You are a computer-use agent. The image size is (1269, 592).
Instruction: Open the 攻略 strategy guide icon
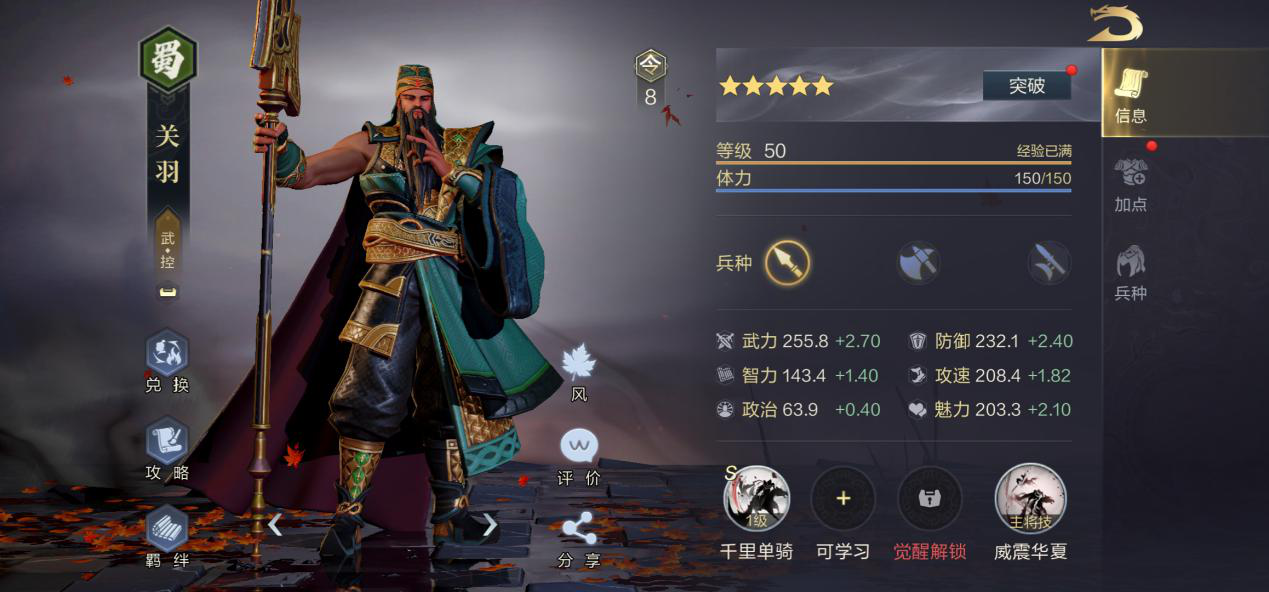point(167,442)
